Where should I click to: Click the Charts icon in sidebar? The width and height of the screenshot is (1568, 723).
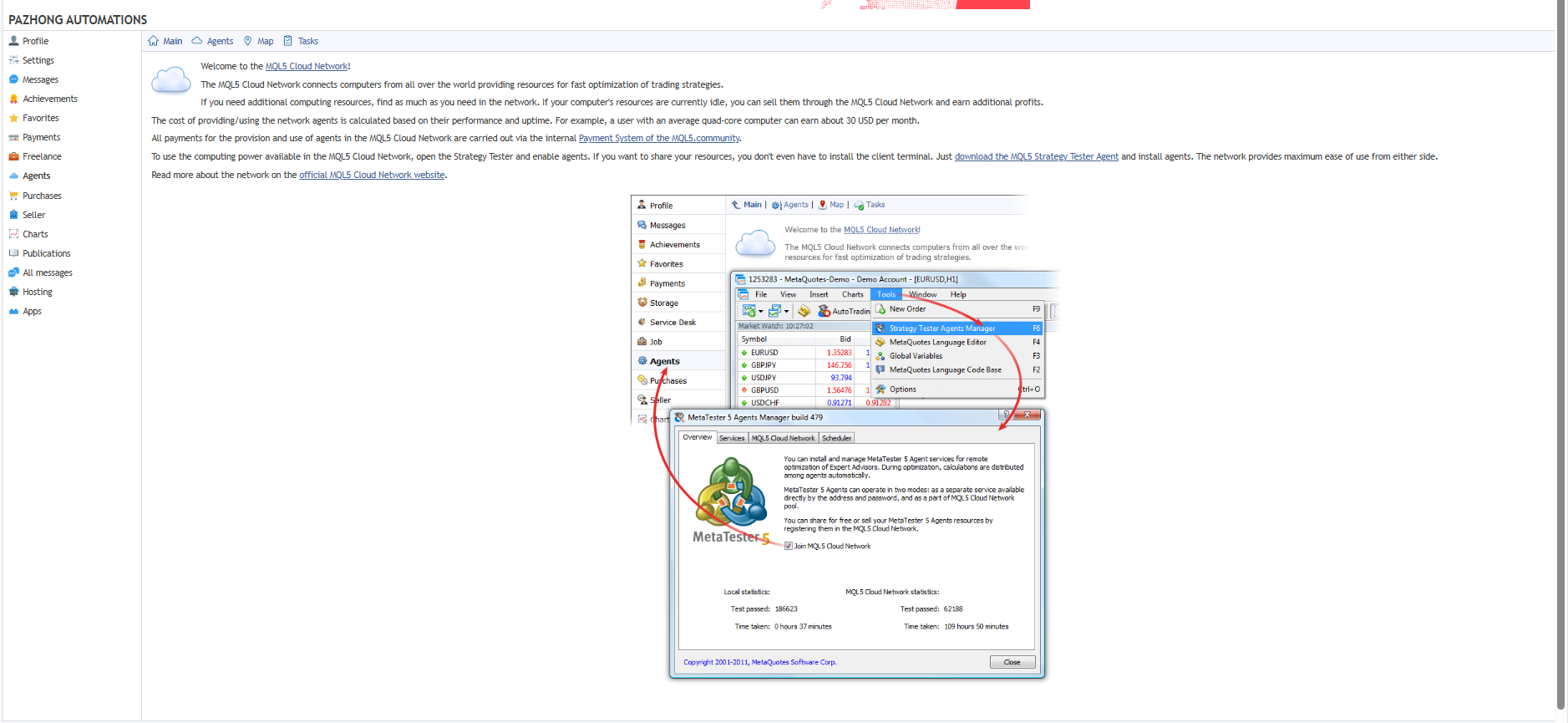point(13,234)
